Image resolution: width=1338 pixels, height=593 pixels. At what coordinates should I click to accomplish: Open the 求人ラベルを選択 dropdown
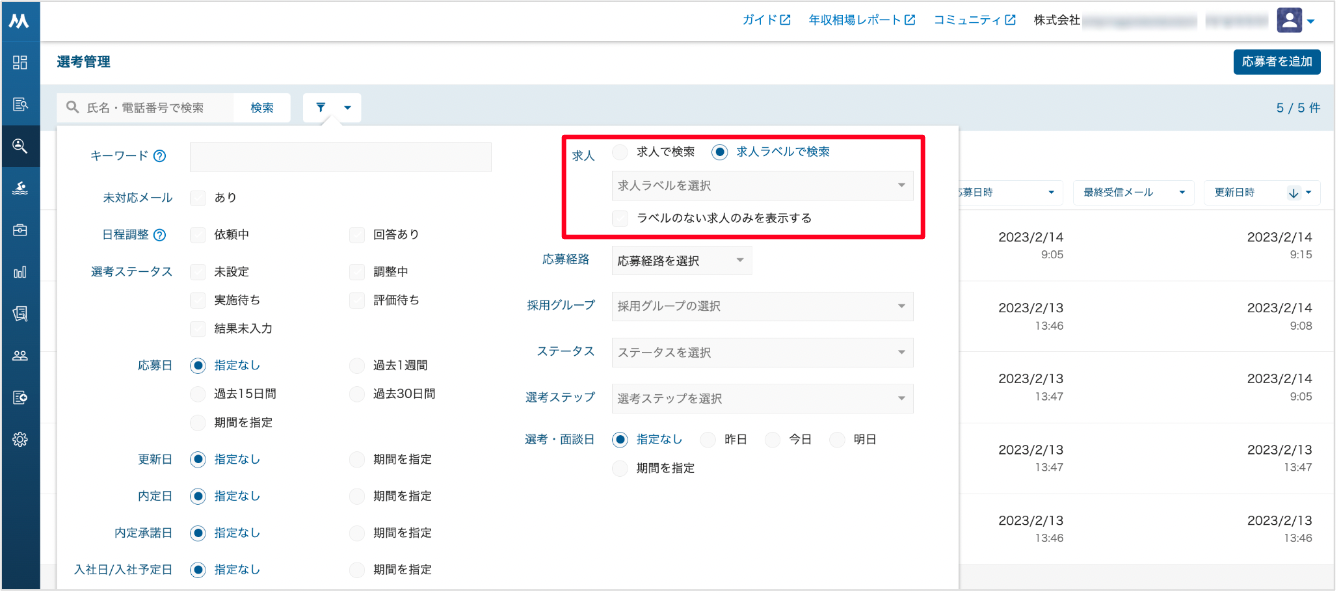coord(762,186)
